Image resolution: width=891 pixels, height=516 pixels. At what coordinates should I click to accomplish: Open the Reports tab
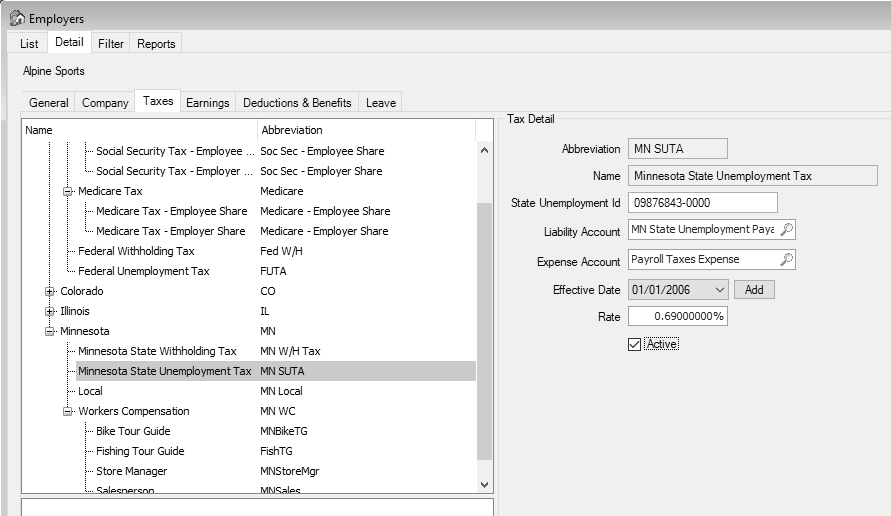click(156, 44)
